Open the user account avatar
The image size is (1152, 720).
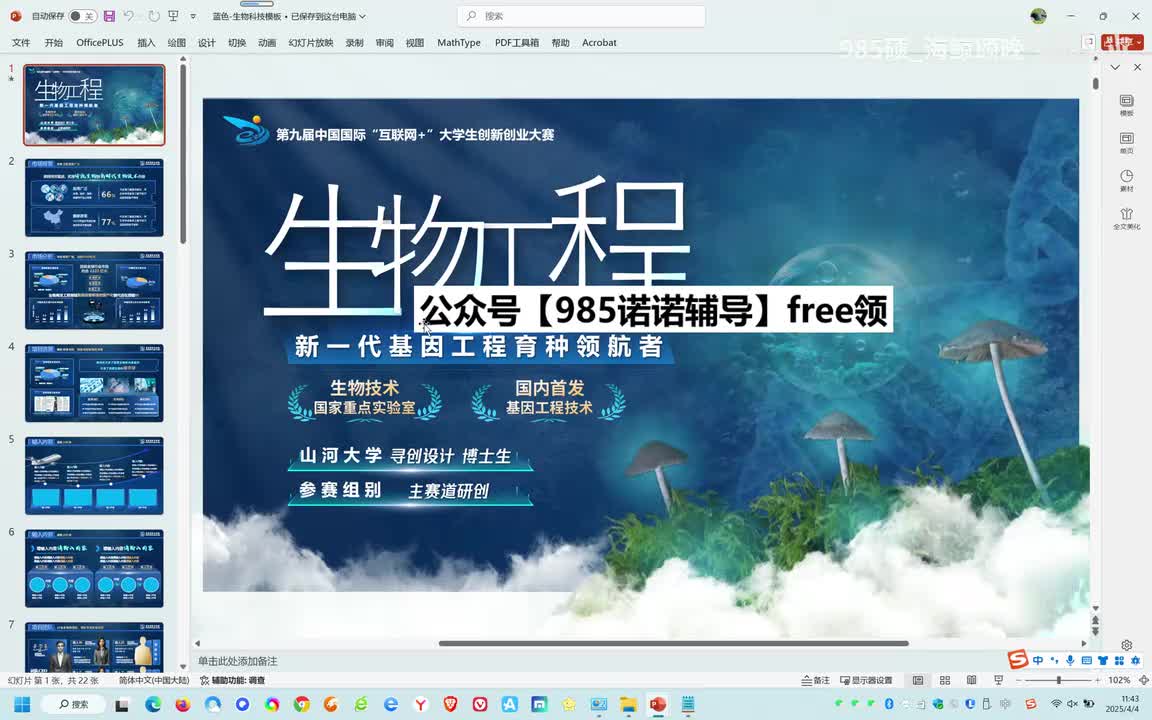click(x=1038, y=16)
